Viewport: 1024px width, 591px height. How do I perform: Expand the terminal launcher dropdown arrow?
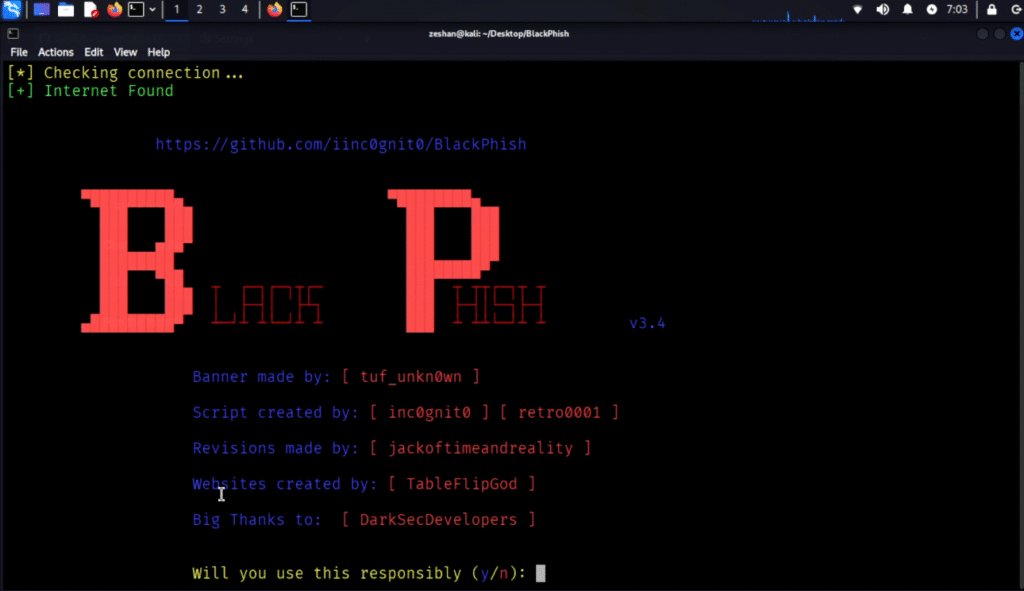point(152,9)
